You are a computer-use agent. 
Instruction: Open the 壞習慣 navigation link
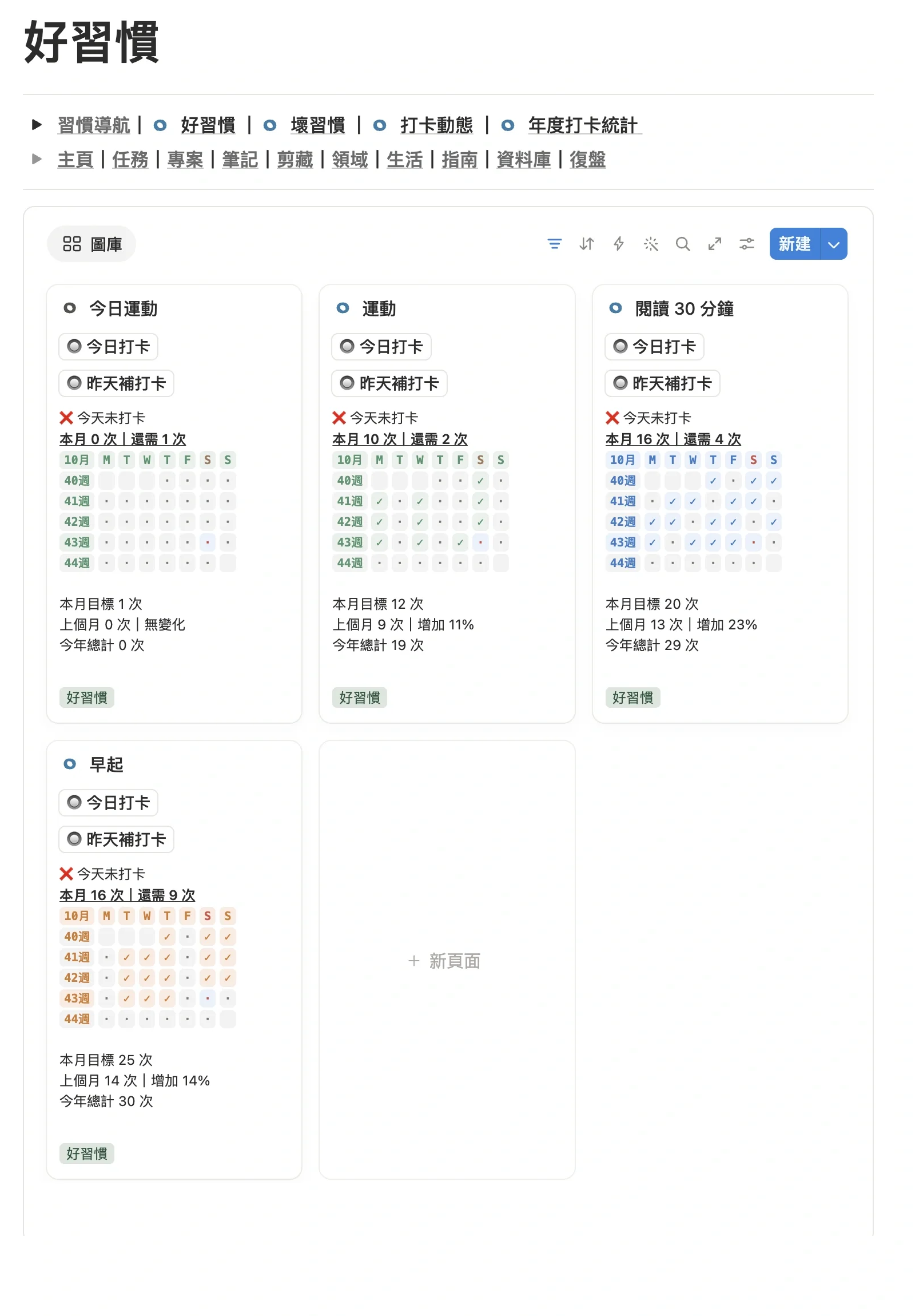[318, 125]
